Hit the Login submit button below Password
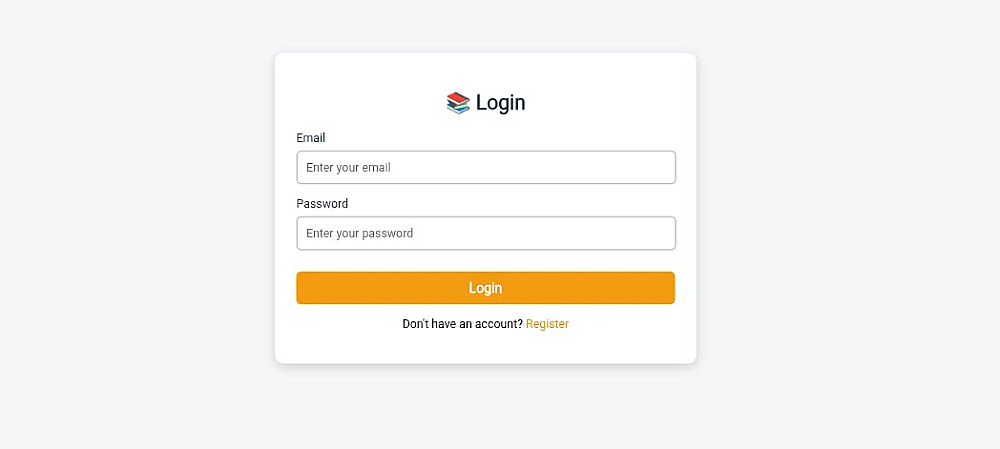This screenshot has width=1000, height=449. pyautogui.click(x=486, y=288)
